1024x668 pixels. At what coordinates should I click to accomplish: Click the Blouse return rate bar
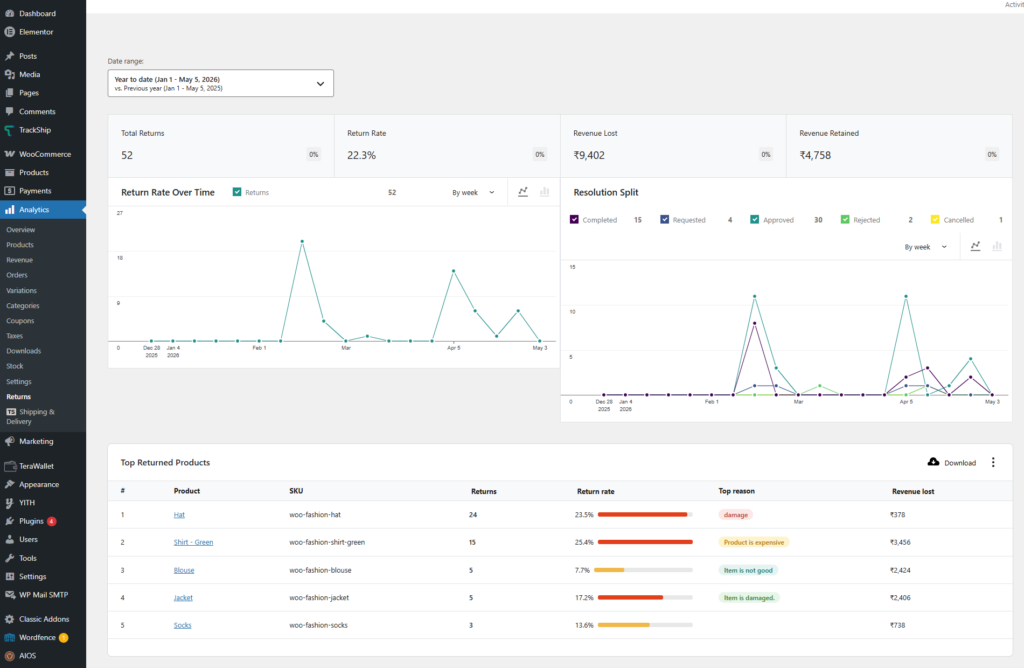[645, 570]
